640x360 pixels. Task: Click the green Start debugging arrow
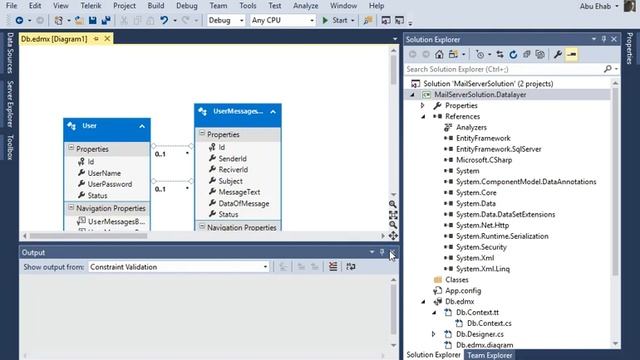325,20
